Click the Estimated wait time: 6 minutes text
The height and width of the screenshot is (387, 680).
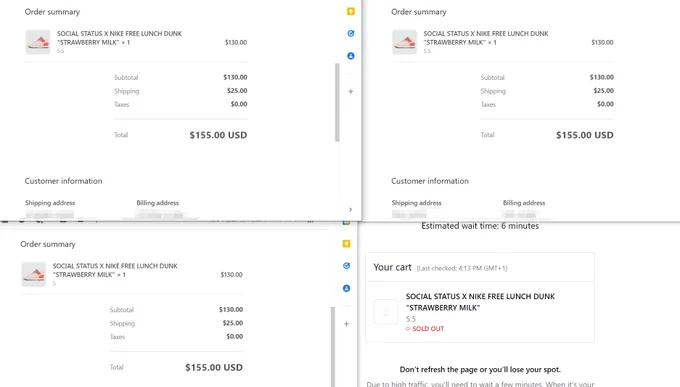click(480, 226)
